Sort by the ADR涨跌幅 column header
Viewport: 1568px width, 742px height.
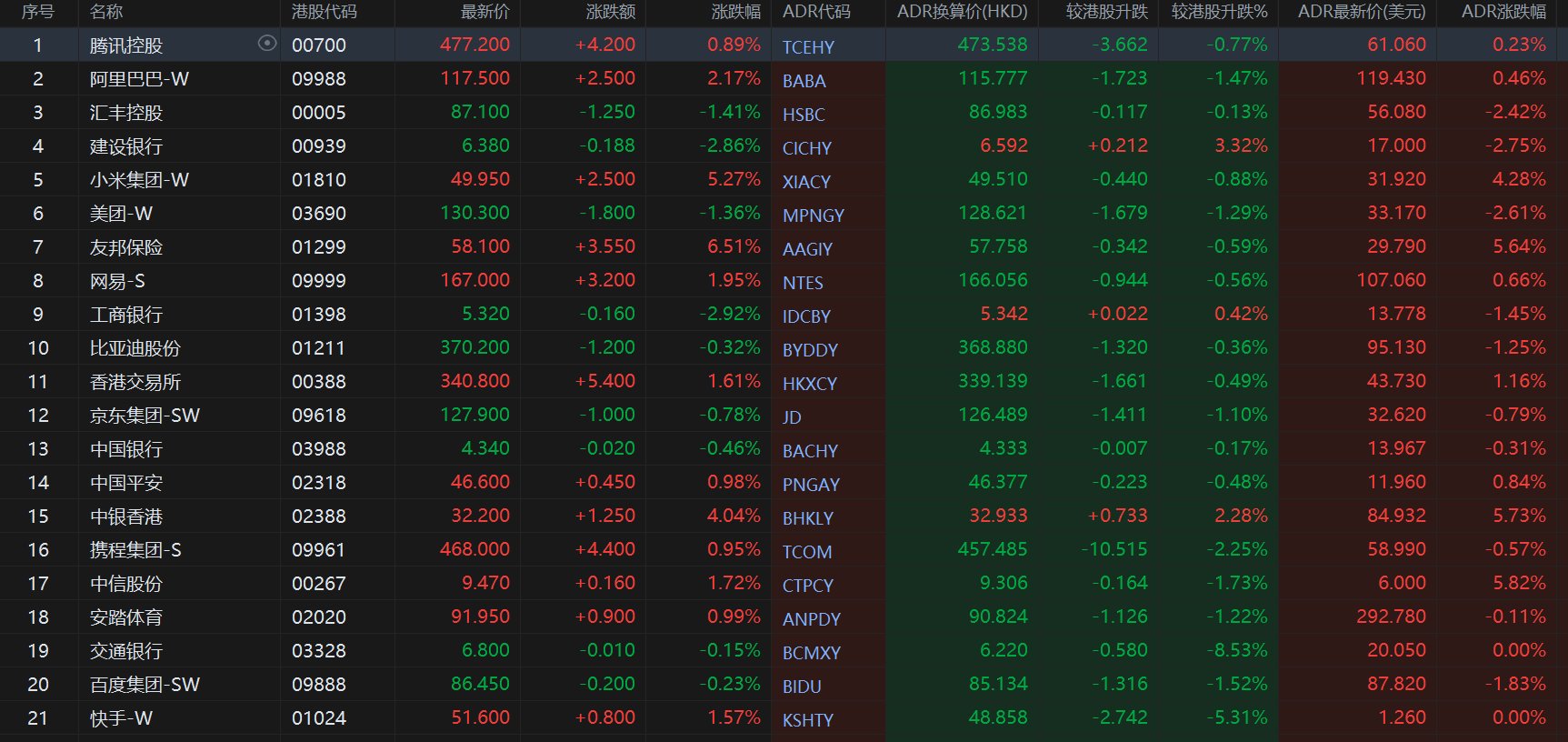coord(1503,12)
